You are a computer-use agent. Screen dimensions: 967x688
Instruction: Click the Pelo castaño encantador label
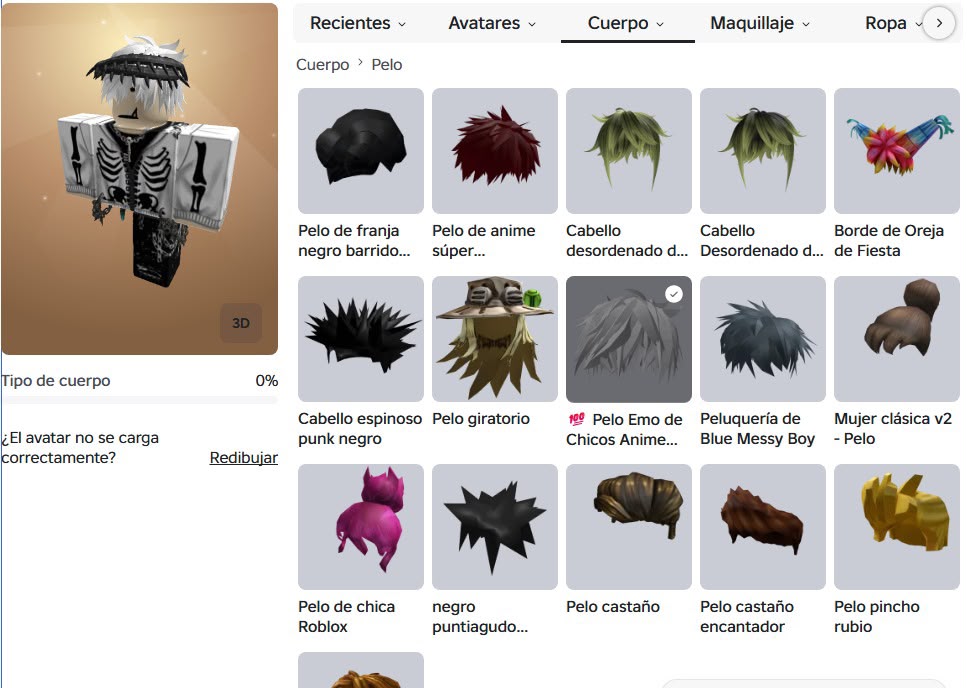(x=747, y=616)
